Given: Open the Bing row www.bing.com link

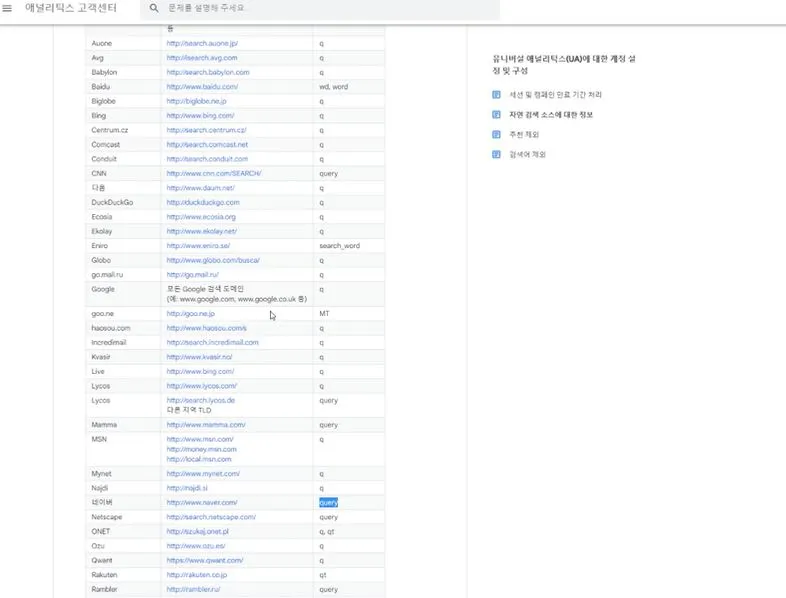Looking at the screenshot, I should click(200, 116).
